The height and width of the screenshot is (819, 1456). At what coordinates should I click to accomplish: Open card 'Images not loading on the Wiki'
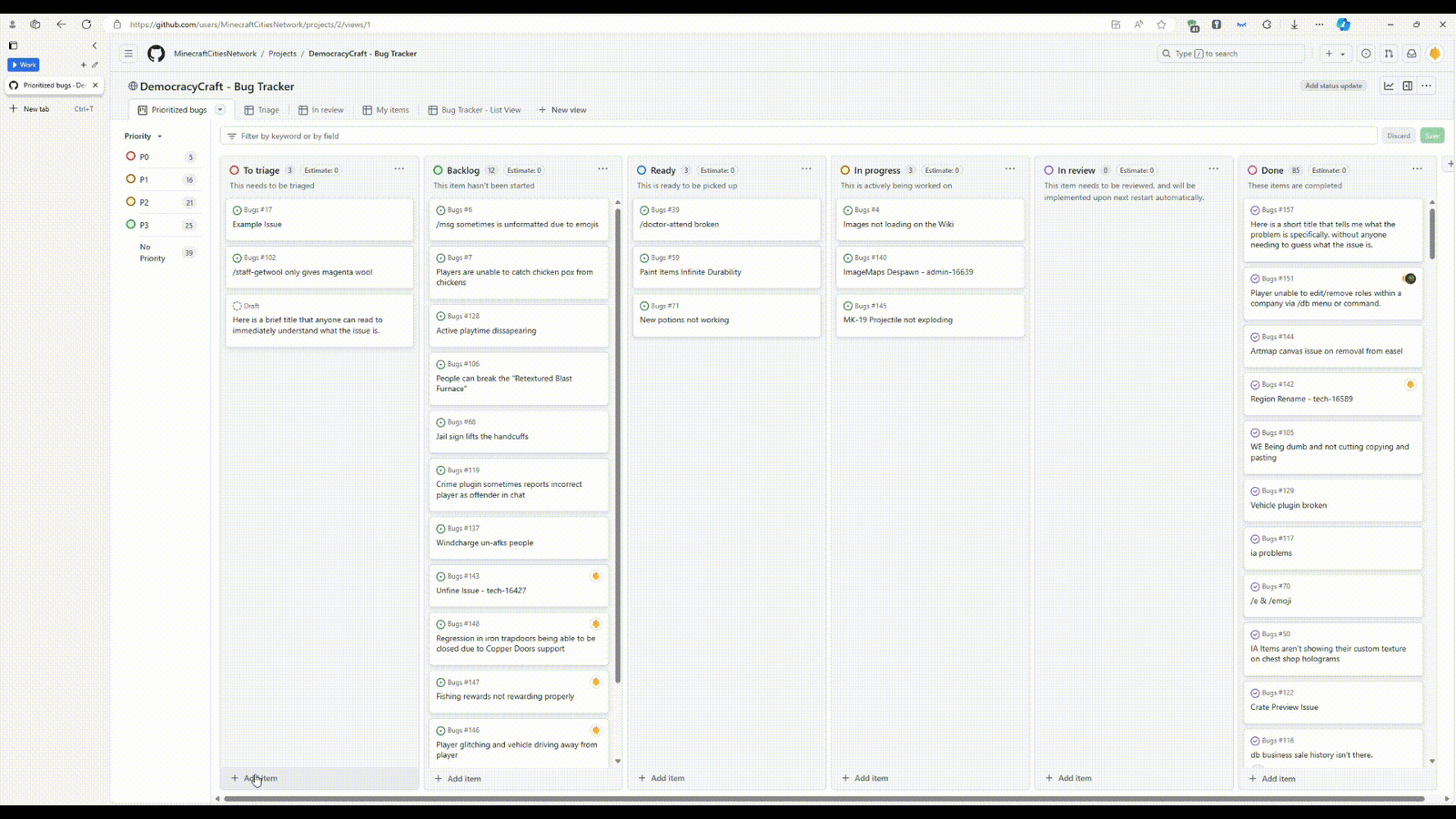pos(930,219)
